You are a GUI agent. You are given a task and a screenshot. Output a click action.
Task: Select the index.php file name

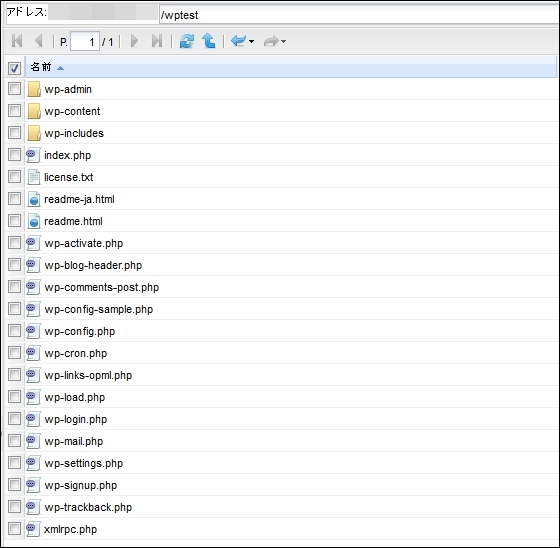[x=68, y=155]
